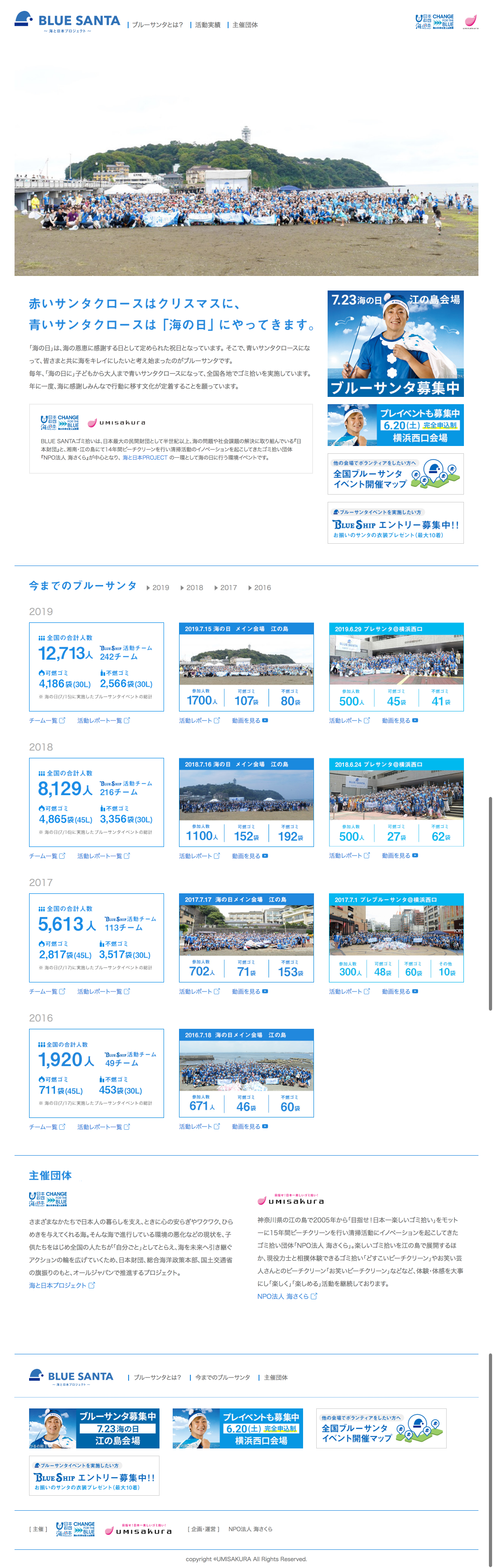Open the 全国ブルーサンタ イベント開催マップ sidebar banner
493x1568 pixels.
click(395, 474)
